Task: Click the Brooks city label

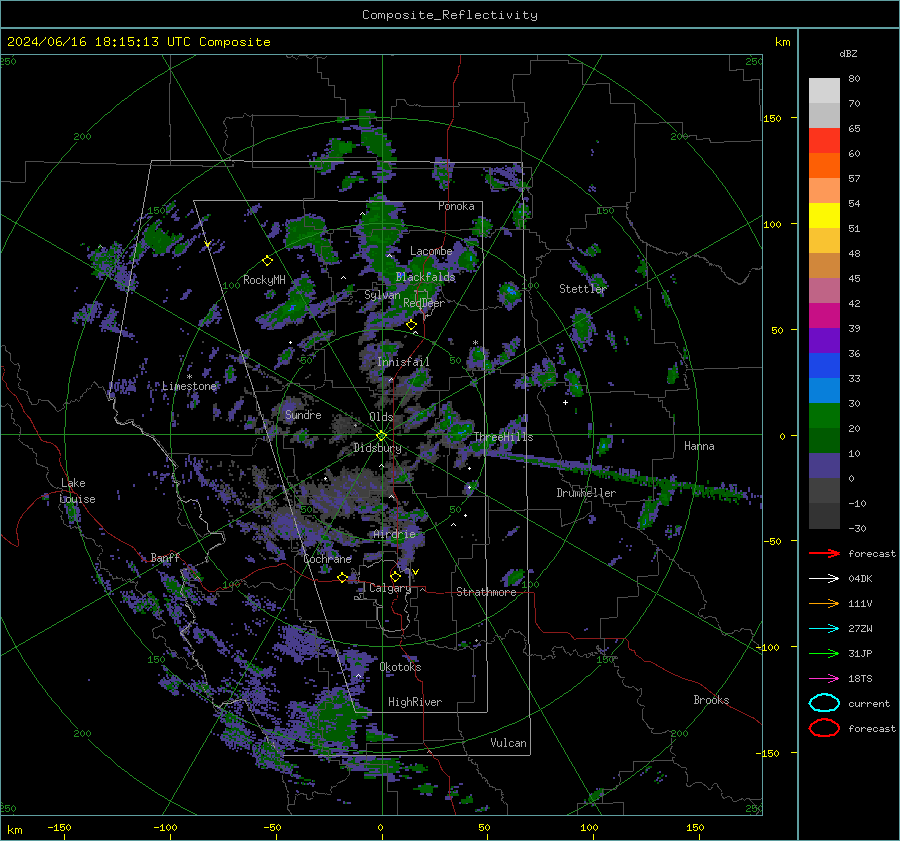Action: [x=711, y=700]
